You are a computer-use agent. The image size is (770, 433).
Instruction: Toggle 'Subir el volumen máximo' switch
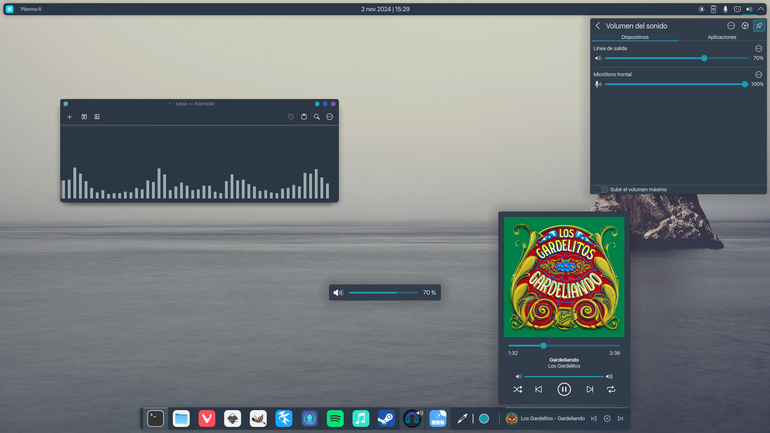tap(600, 189)
